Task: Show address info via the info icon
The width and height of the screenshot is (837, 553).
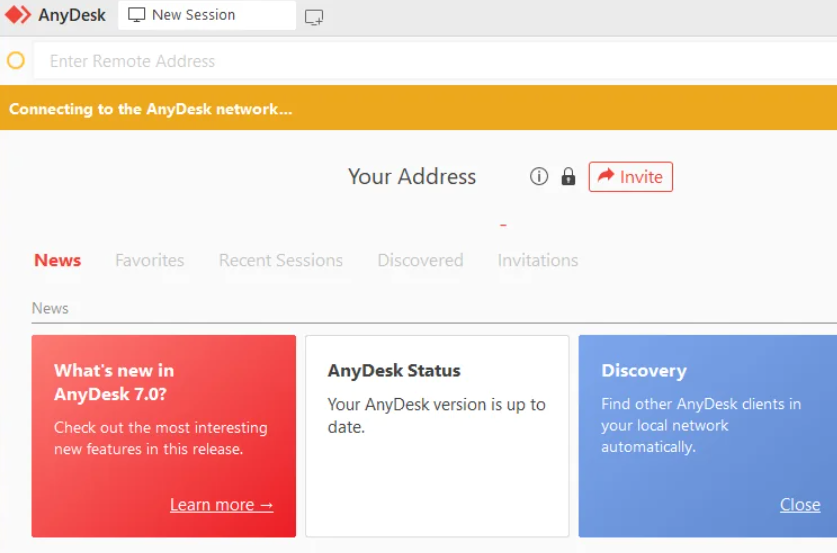Action: [x=539, y=176]
